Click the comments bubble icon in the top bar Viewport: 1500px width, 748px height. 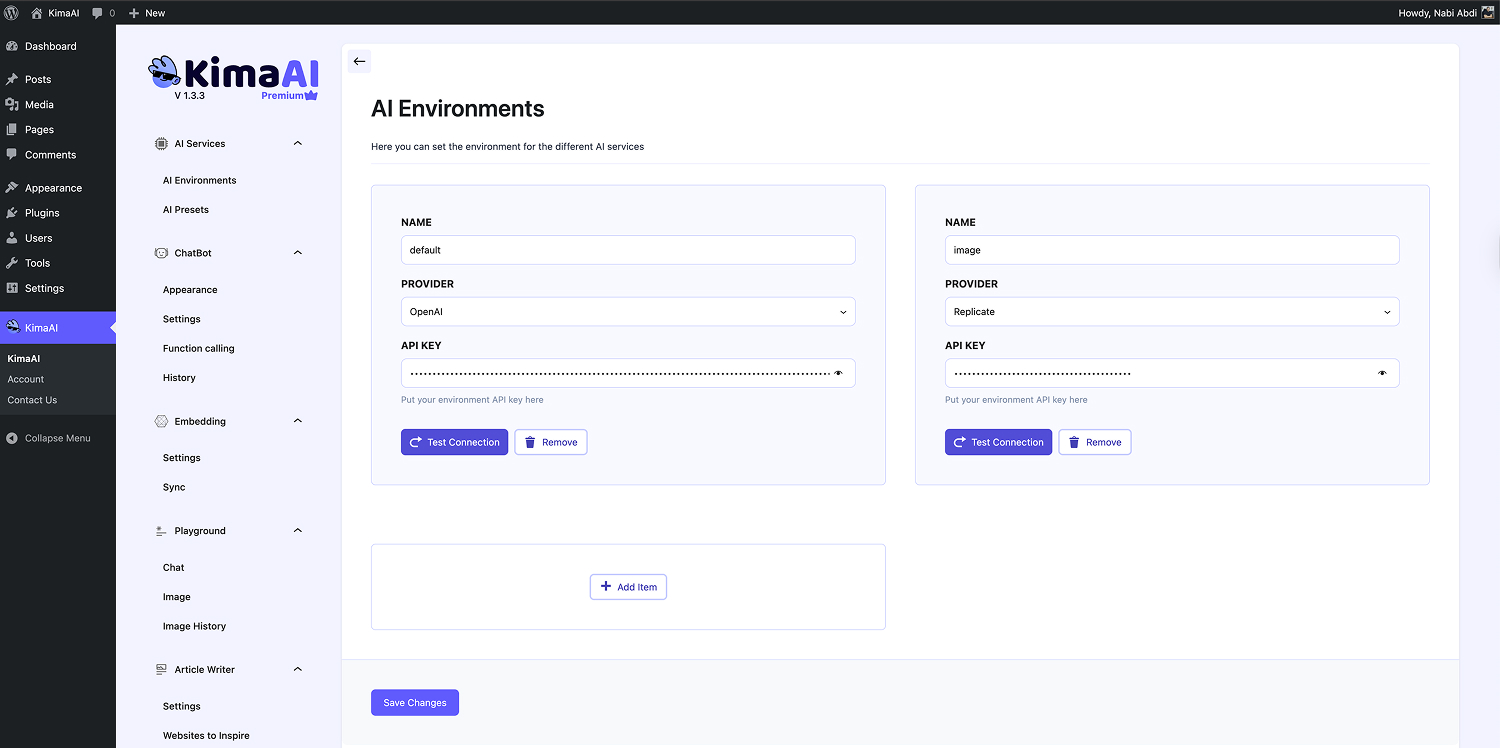(x=98, y=13)
